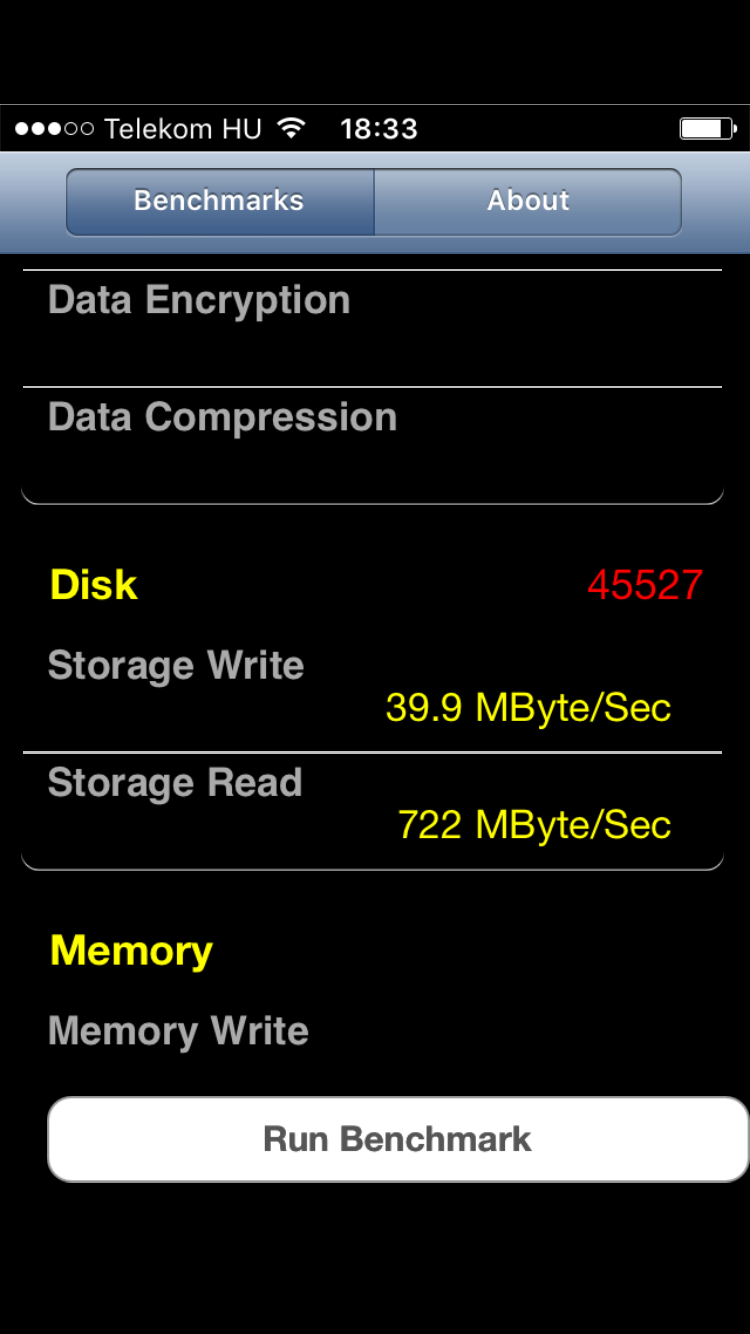Select the Storage Read row label
The width and height of the screenshot is (750, 1334).
(175, 783)
